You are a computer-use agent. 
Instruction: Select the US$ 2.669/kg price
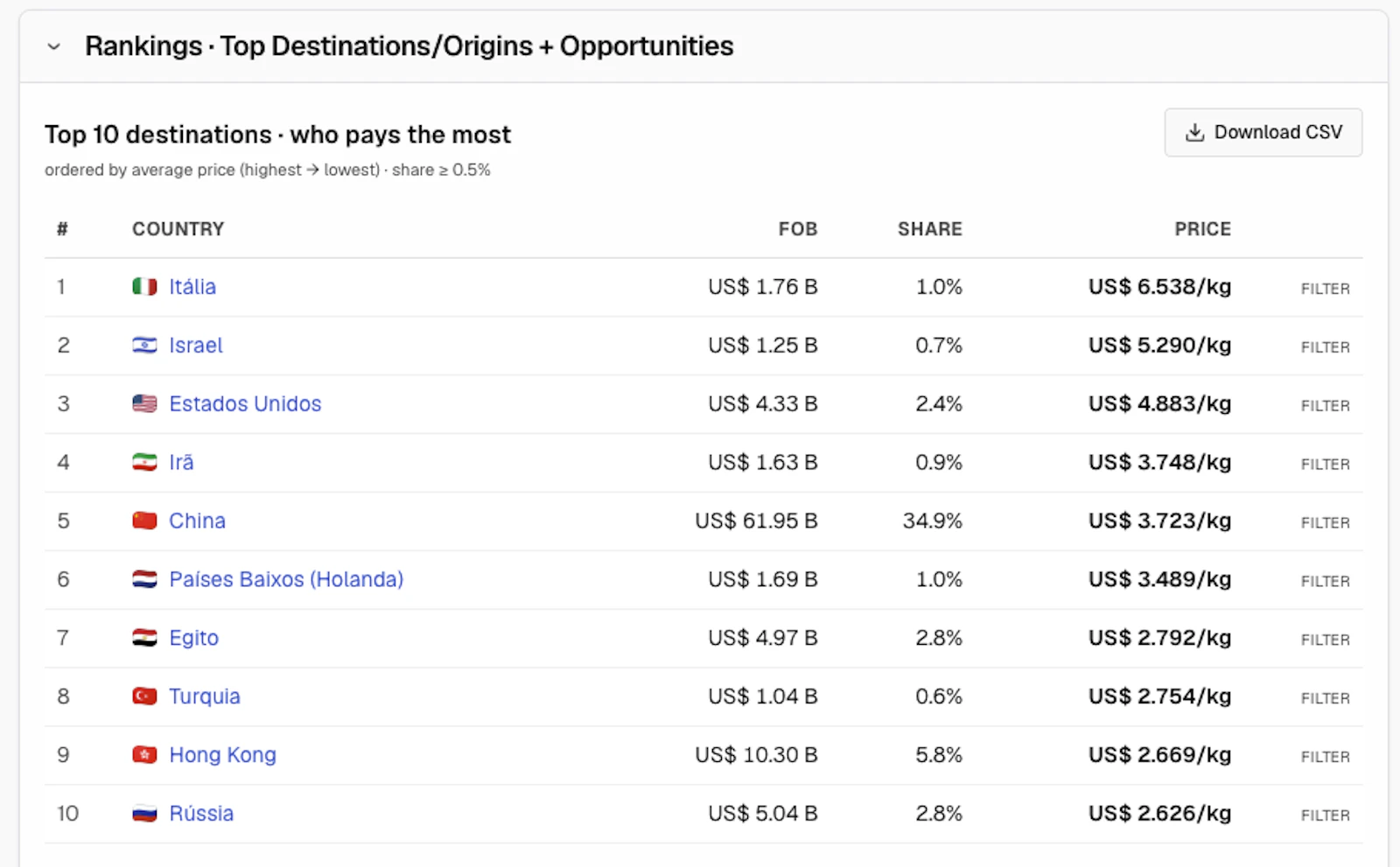point(1160,755)
